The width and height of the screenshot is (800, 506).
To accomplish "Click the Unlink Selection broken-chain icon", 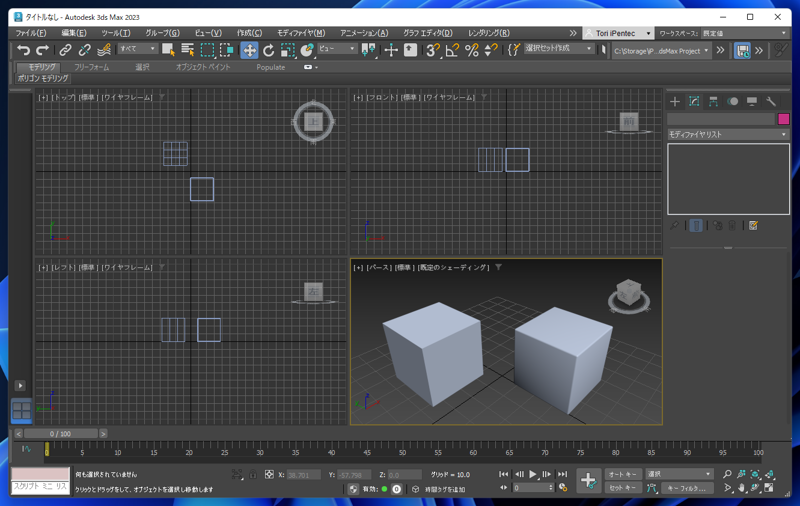I will pyautogui.click(x=85, y=50).
